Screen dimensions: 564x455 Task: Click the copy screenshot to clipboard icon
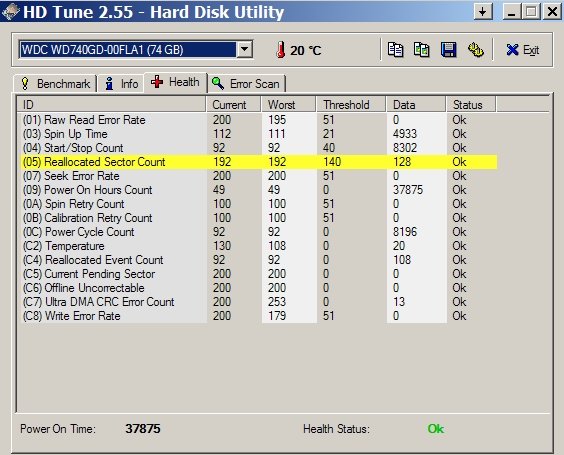(x=422, y=50)
